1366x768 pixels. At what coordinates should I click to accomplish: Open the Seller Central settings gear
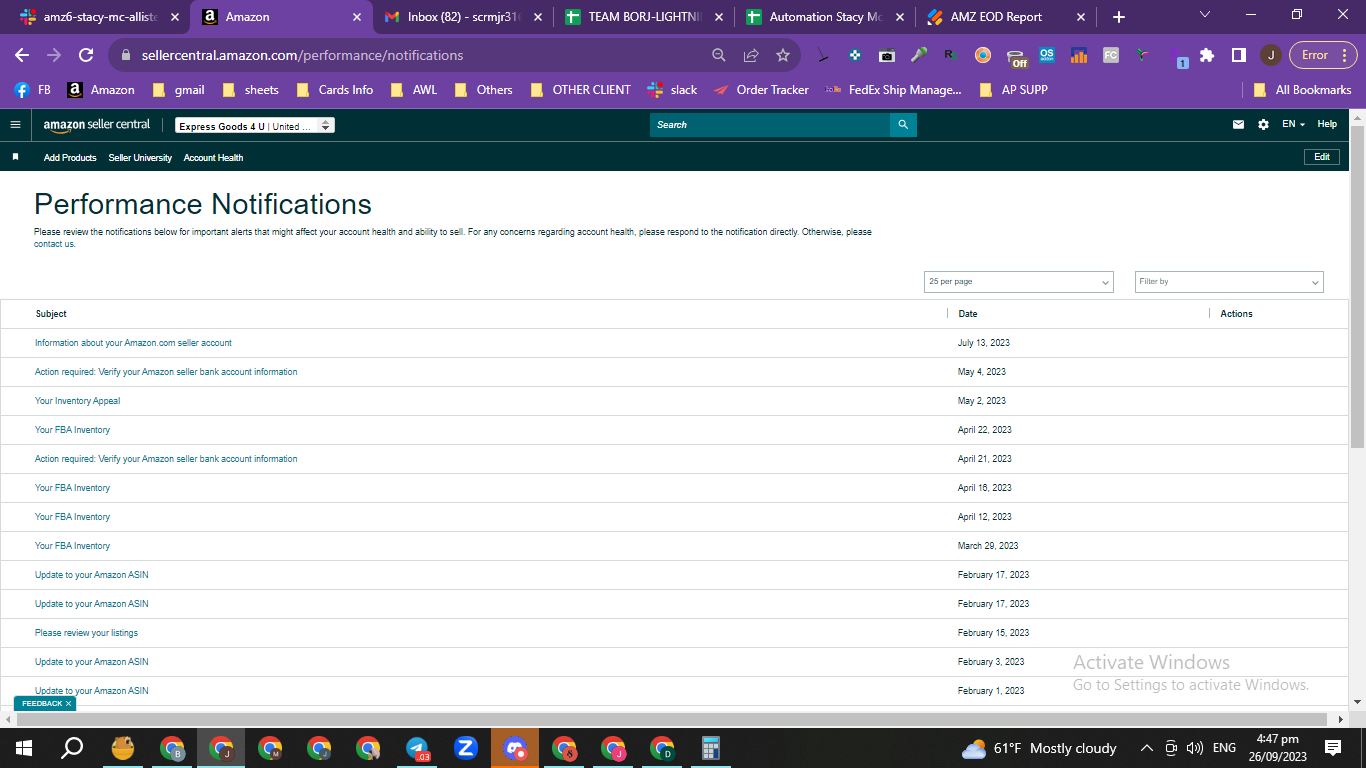click(1263, 125)
